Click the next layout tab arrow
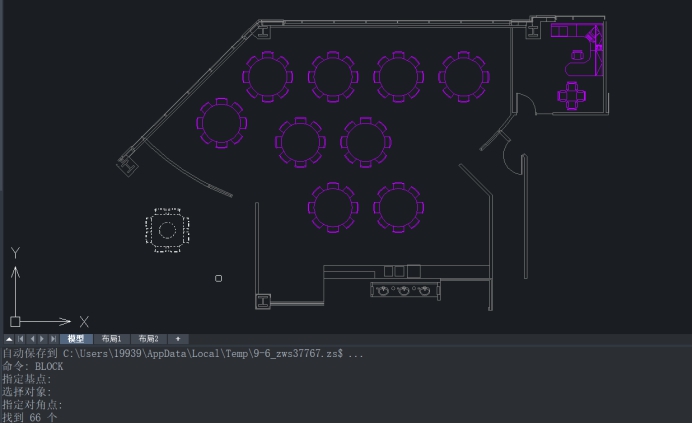 coord(42,339)
